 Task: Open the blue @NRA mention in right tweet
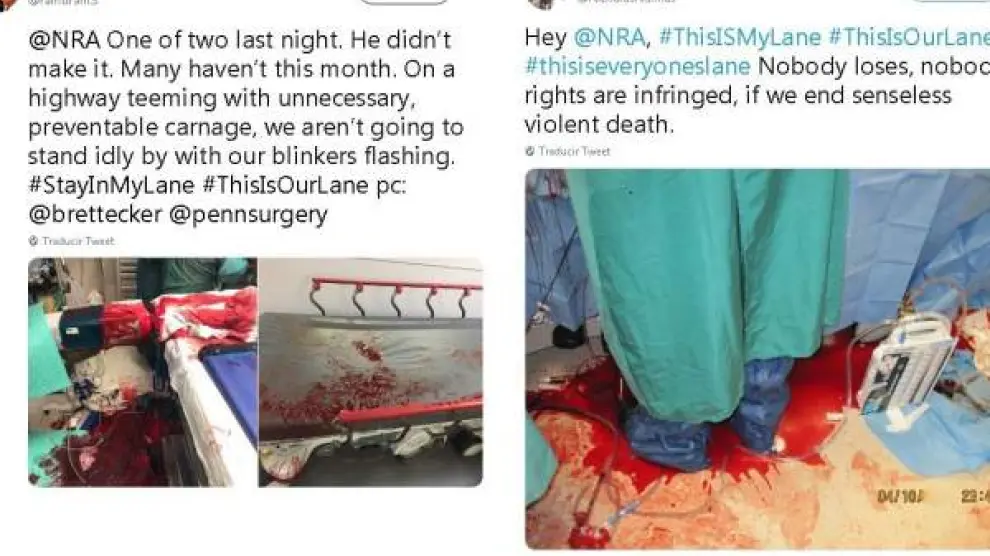point(609,38)
